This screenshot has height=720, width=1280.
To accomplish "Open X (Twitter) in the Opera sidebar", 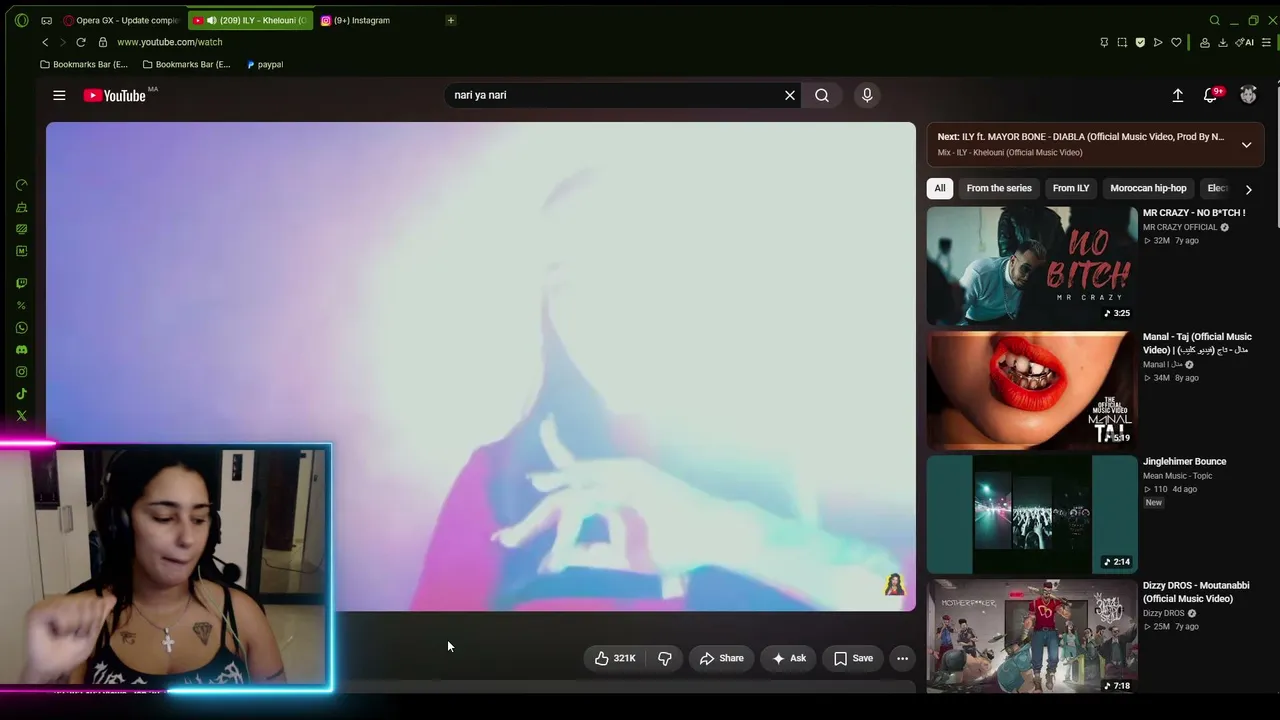I will [x=22, y=416].
